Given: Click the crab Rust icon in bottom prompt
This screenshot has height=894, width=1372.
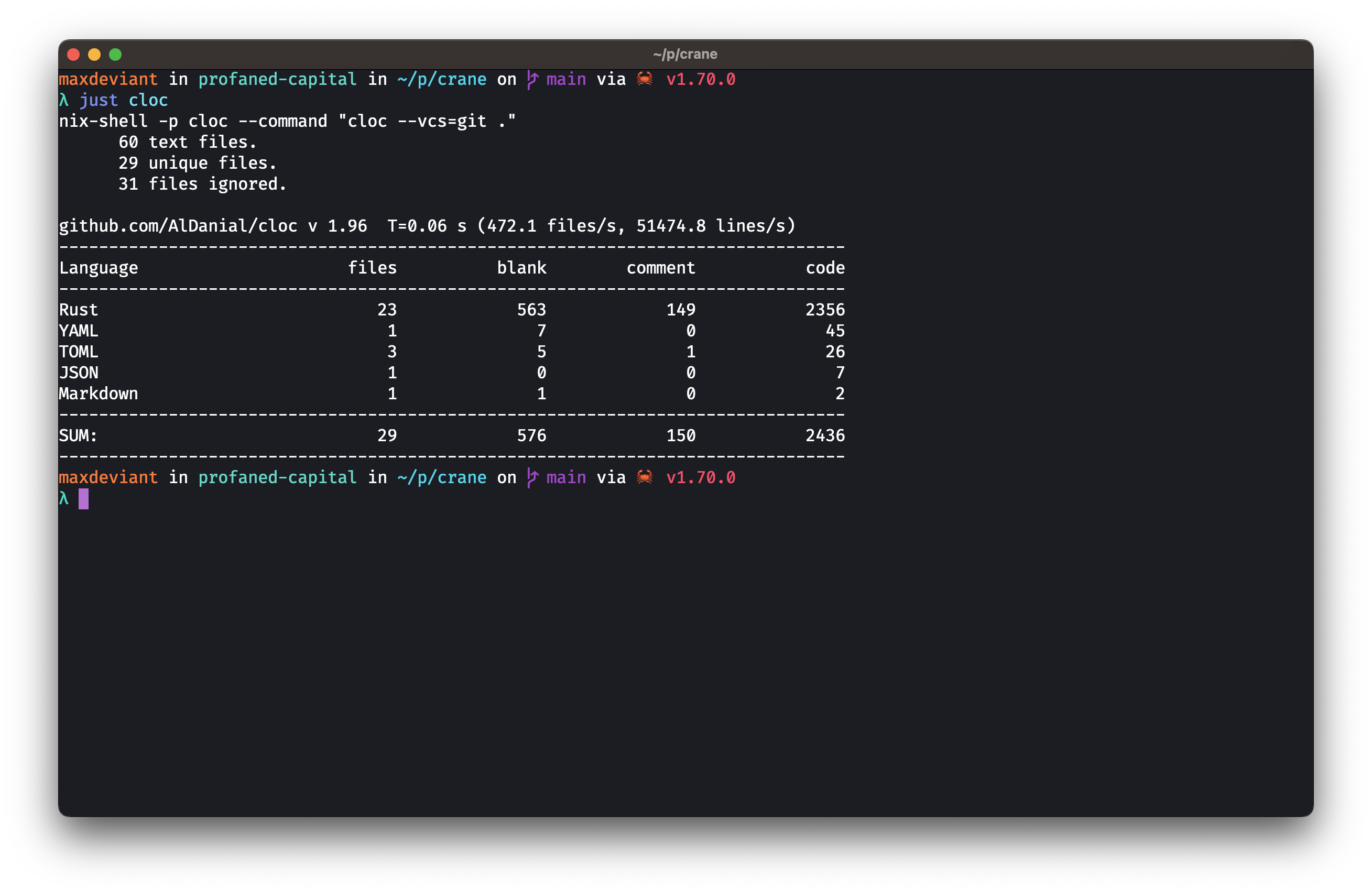Looking at the screenshot, I should coord(645,477).
